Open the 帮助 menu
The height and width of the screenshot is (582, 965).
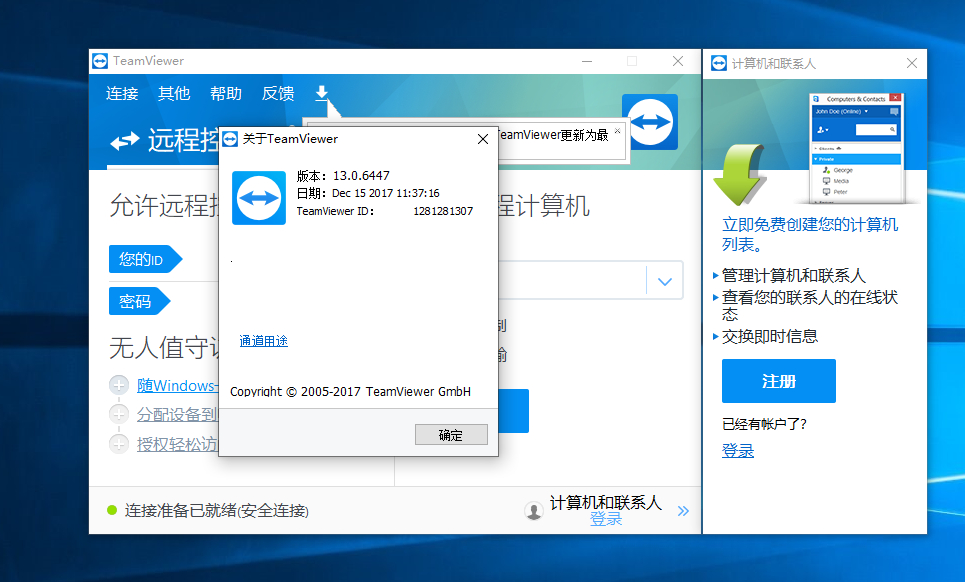[x=226, y=94]
